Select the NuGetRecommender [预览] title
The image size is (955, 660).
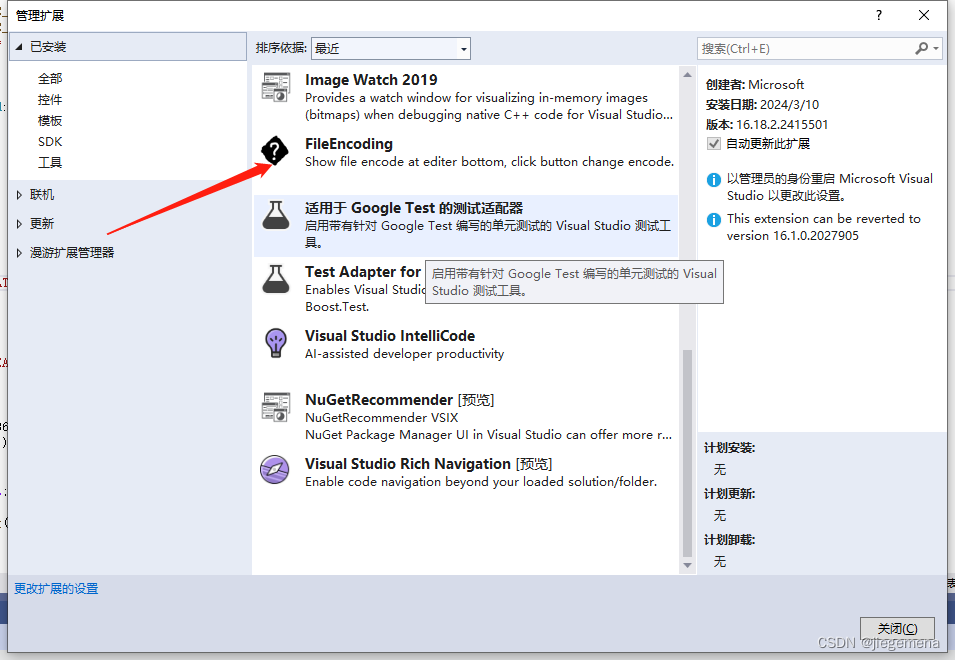(400, 399)
